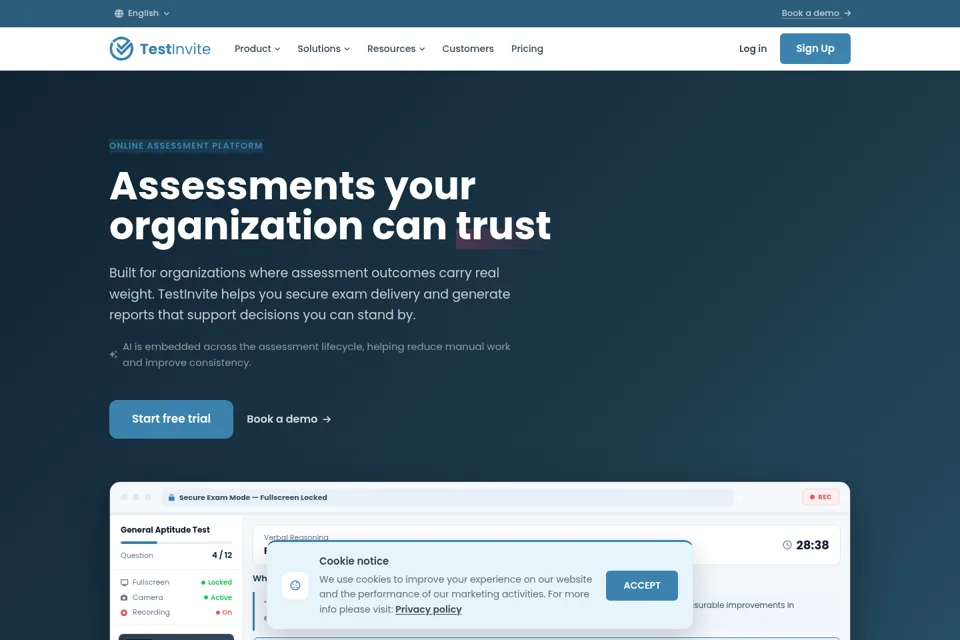Open the English language dropdown
This screenshot has height=640, width=960.
(x=142, y=13)
